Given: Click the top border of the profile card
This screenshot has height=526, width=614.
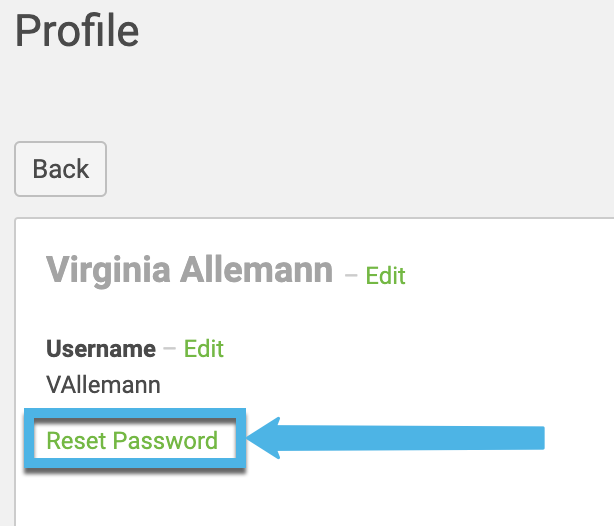Looking at the screenshot, I should coord(300,217).
